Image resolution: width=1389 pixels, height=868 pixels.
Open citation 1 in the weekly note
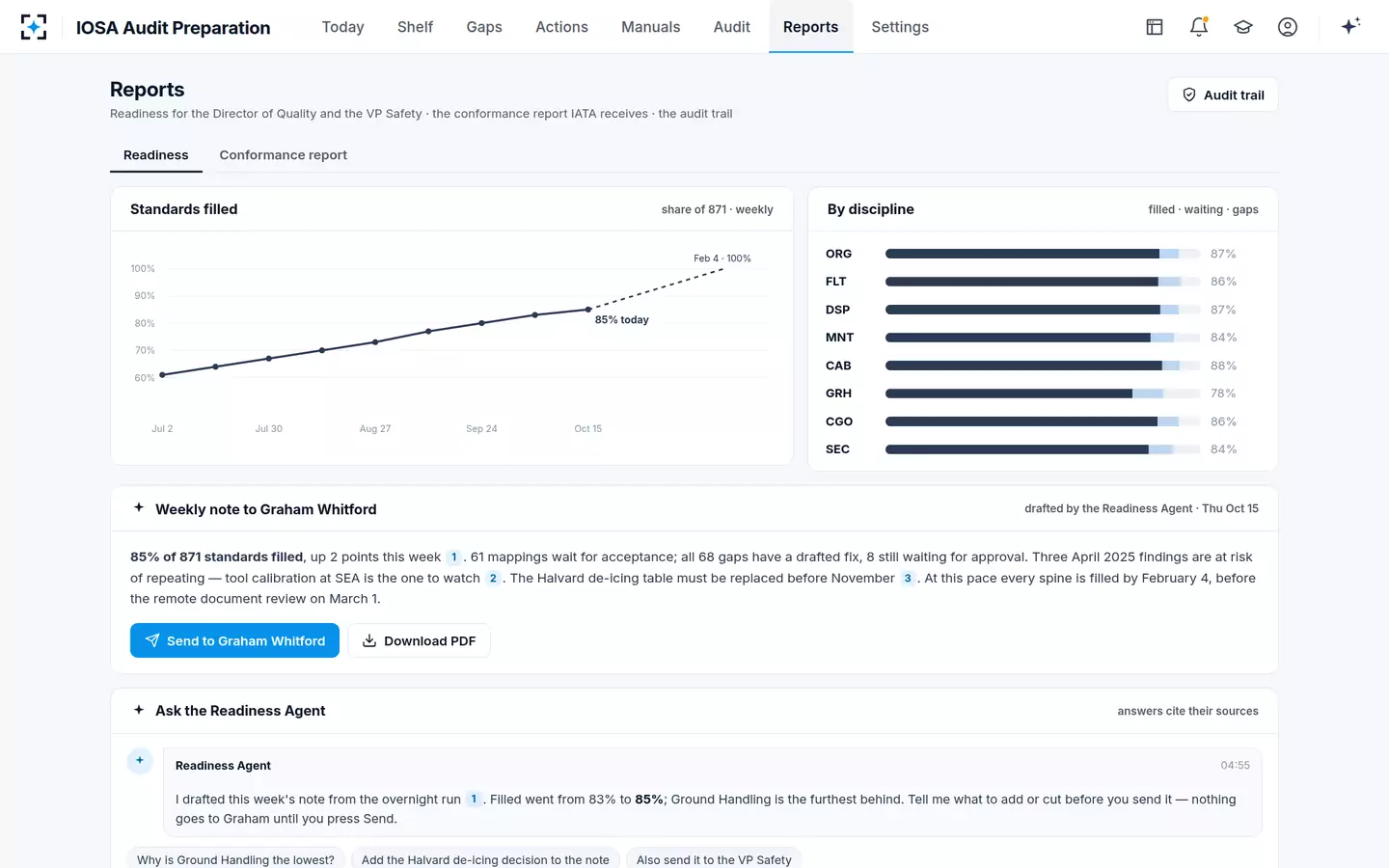453,557
